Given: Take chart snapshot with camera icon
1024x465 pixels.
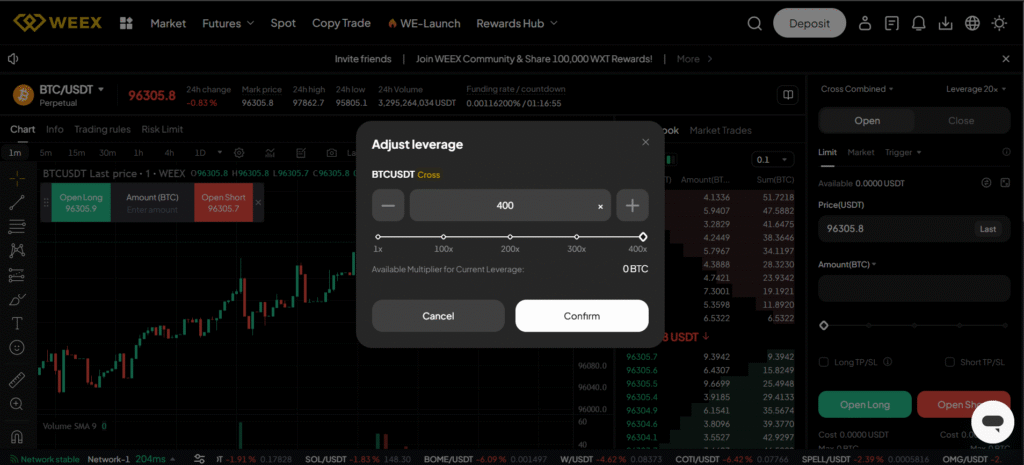Looking at the screenshot, I should (x=332, y=153).
